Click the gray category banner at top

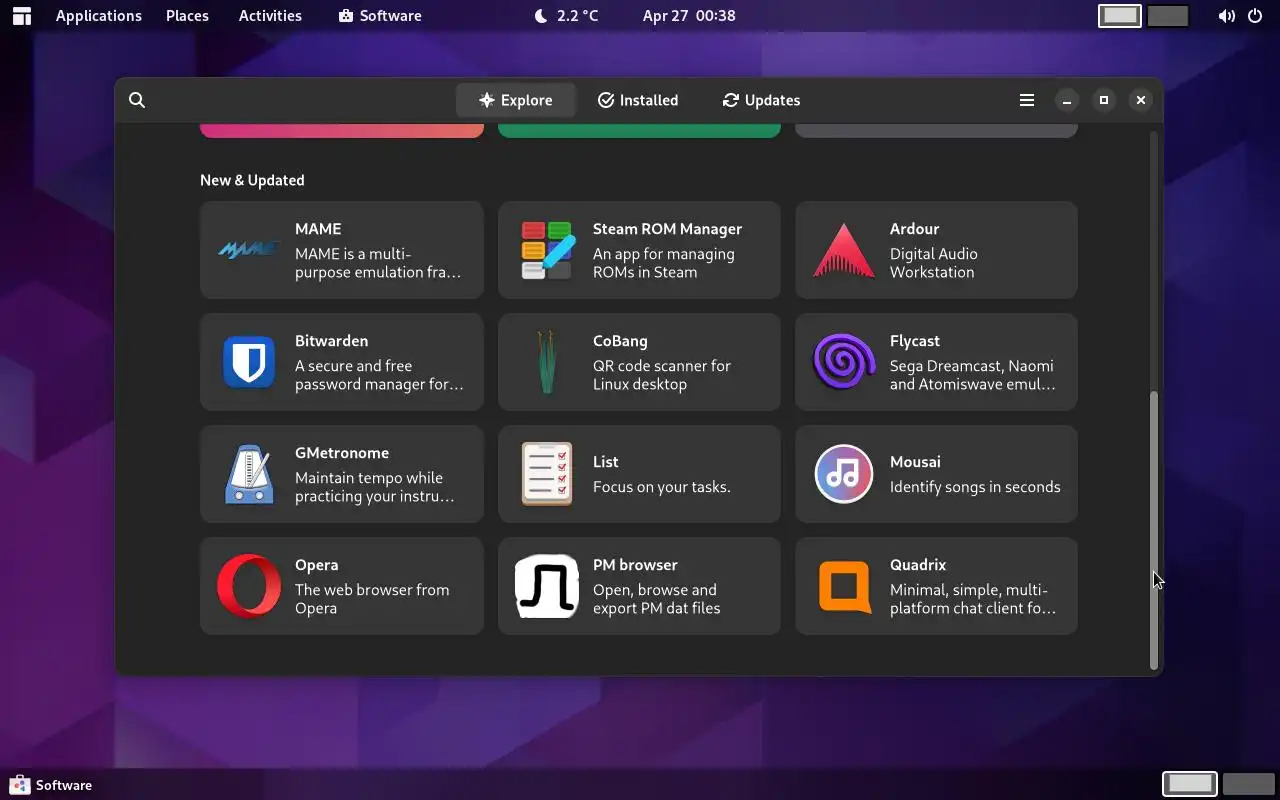[936, 130]
